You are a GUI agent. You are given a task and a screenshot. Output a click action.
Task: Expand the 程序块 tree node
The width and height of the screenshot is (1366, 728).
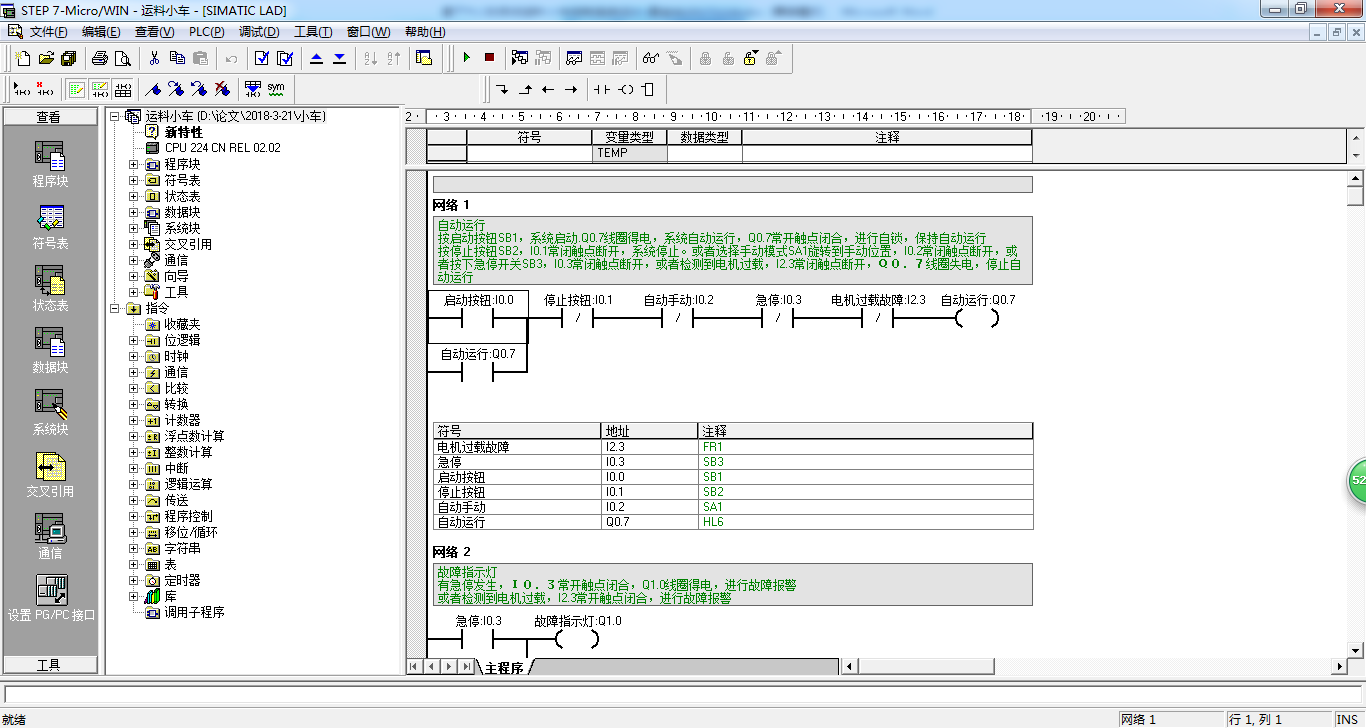coord(134,164)
